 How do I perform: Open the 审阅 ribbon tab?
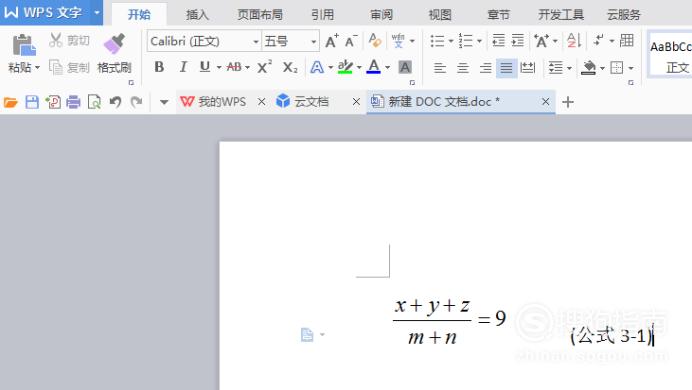click(381, 15)
